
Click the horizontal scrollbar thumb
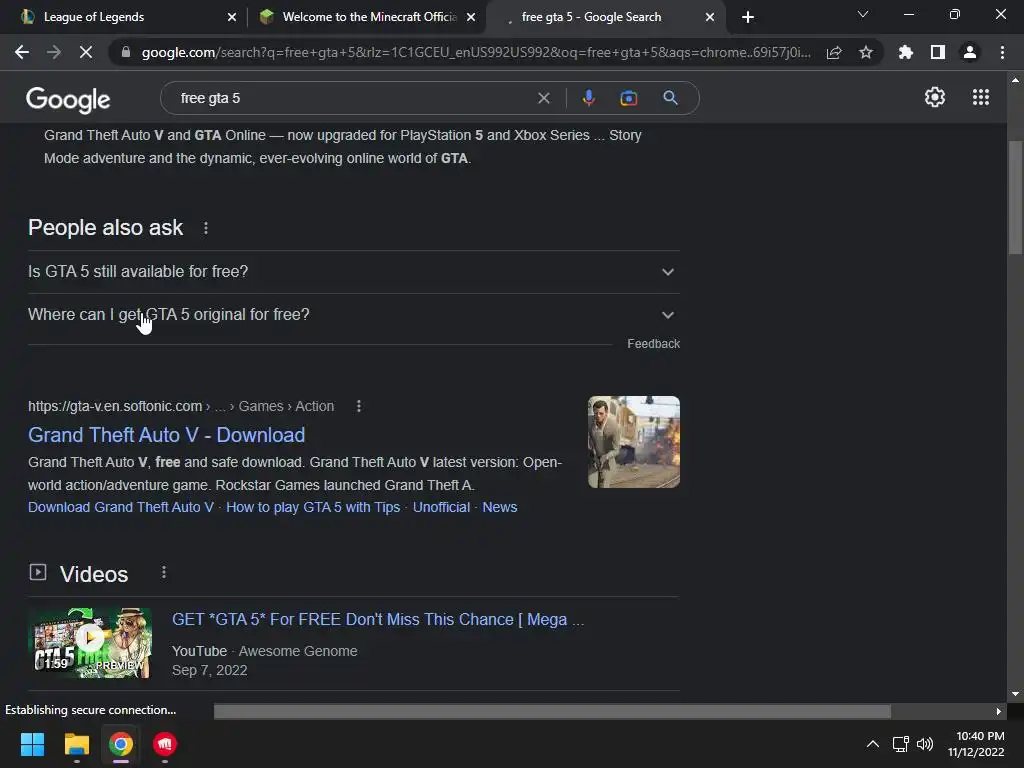552,711
